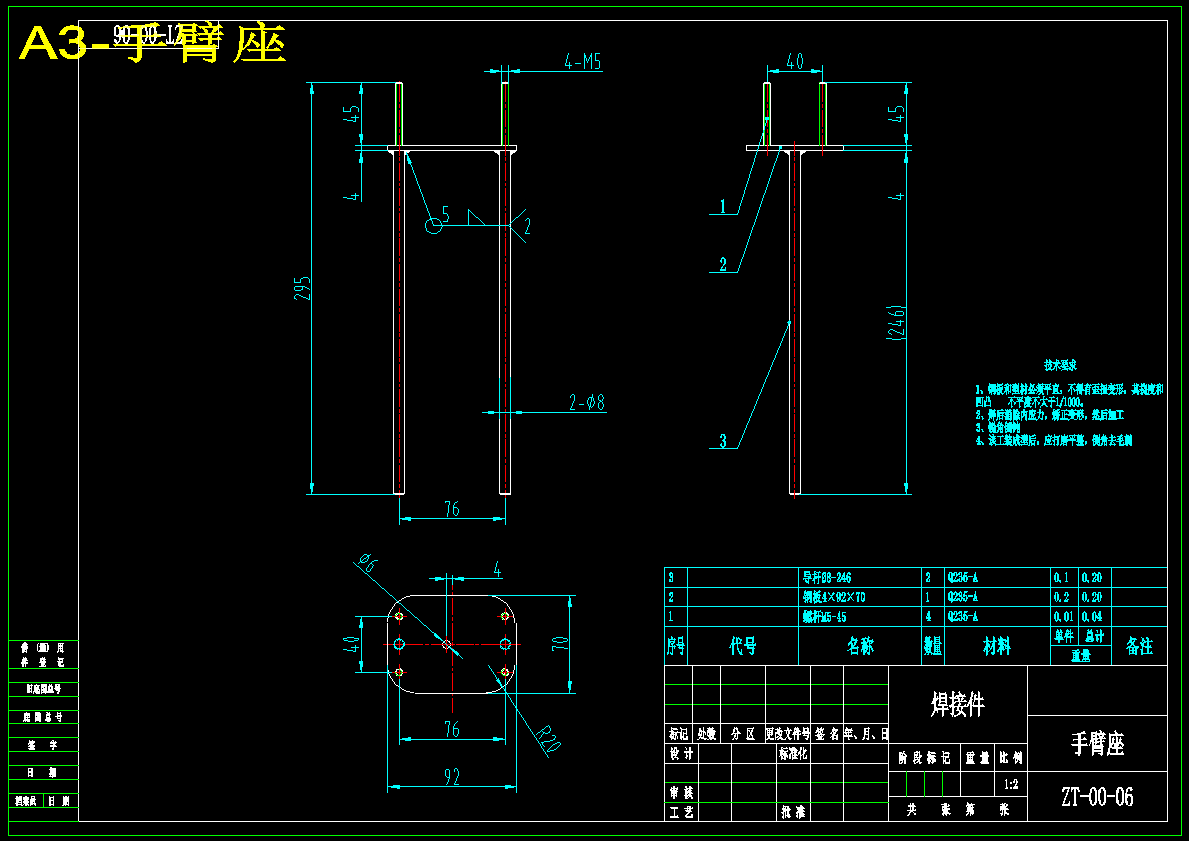
Task: Select the 2-Ø8 rod diameter callout
Action: click(587, 402)
